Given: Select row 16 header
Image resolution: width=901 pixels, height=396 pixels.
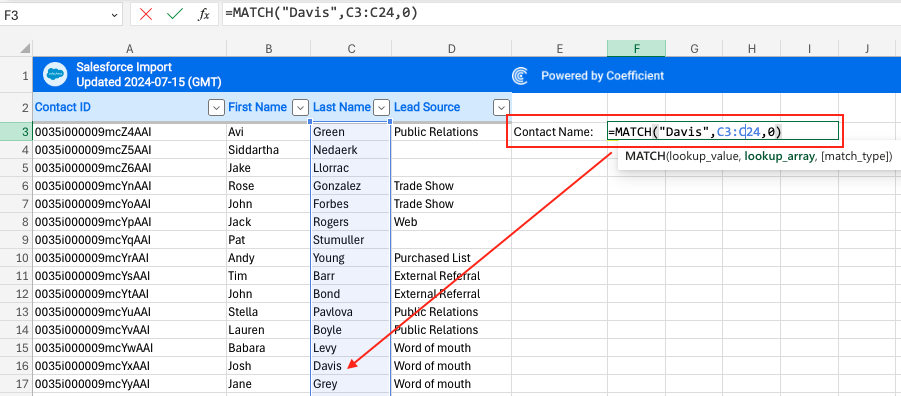Looking at the screenshot, I should (16, 366).
